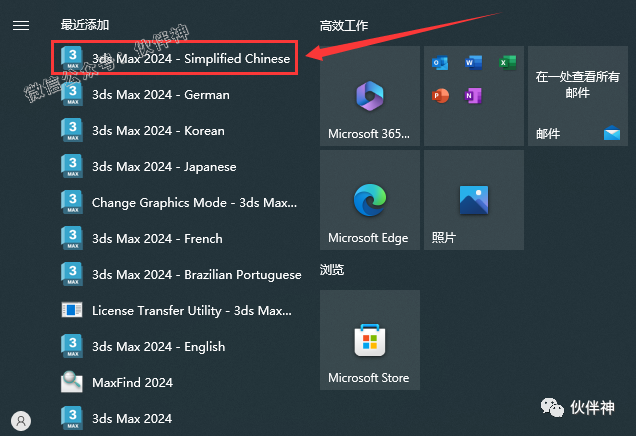
Task: Click the 在一处查看所有邮件 text
Action: coord(578,84)
